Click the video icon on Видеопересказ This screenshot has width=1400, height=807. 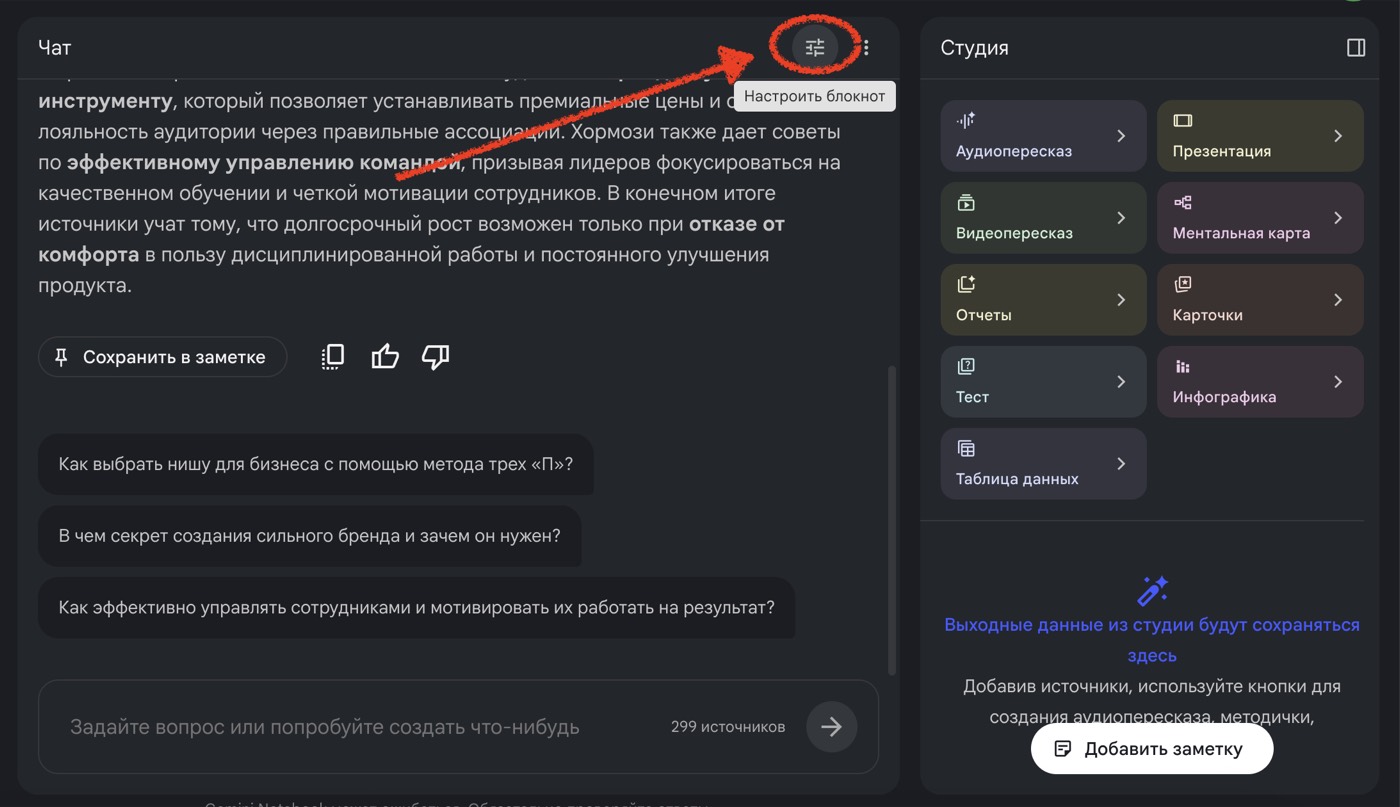coord(966,203)
